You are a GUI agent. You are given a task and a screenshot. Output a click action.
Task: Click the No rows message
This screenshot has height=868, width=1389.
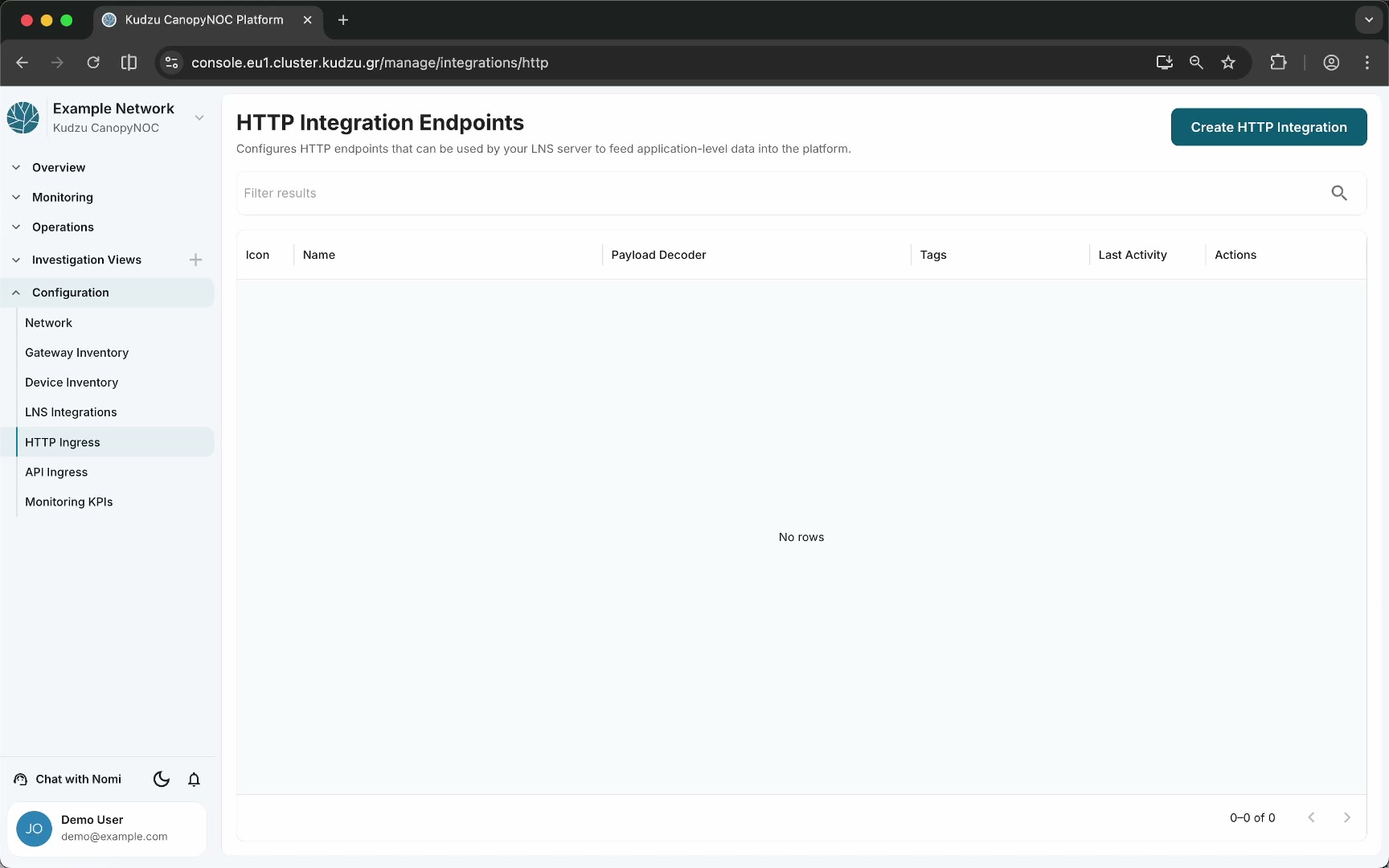click(801, 537)
